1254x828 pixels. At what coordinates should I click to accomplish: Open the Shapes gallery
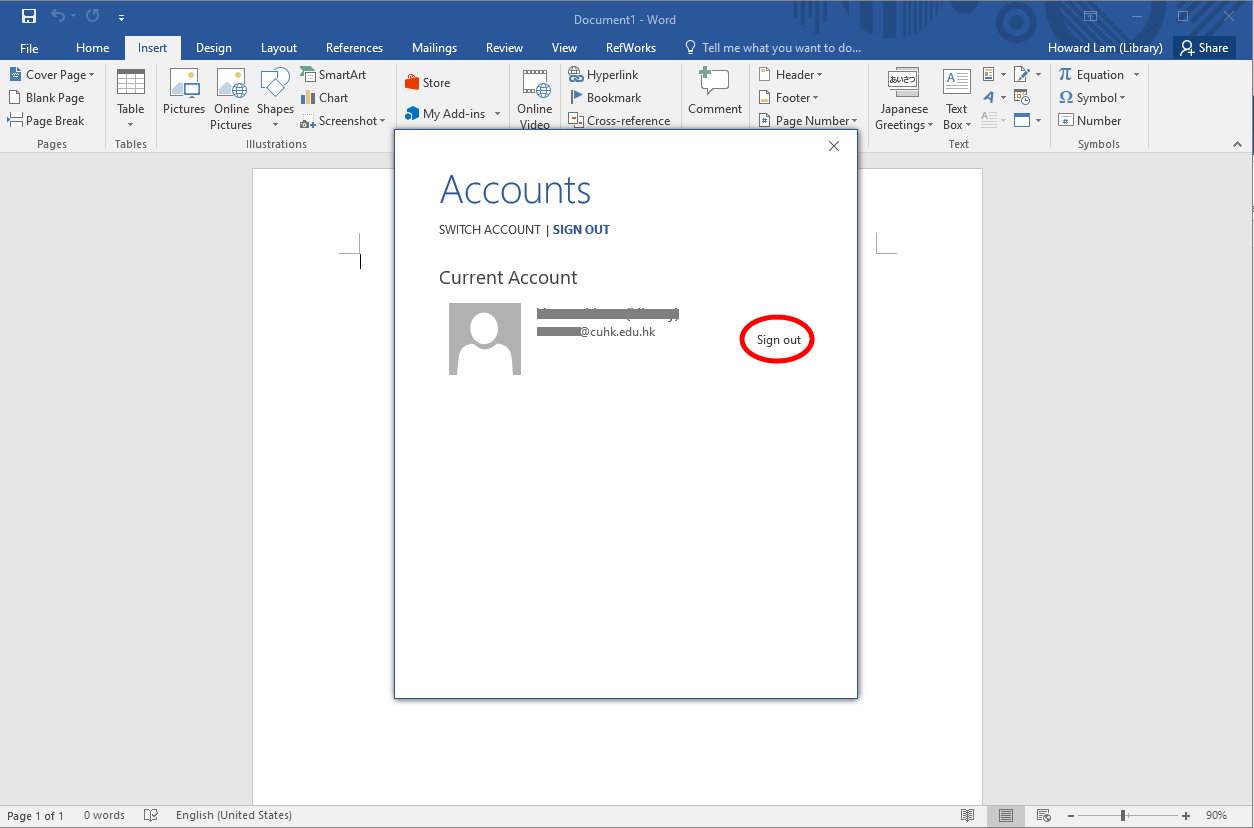tap(275, 99)
